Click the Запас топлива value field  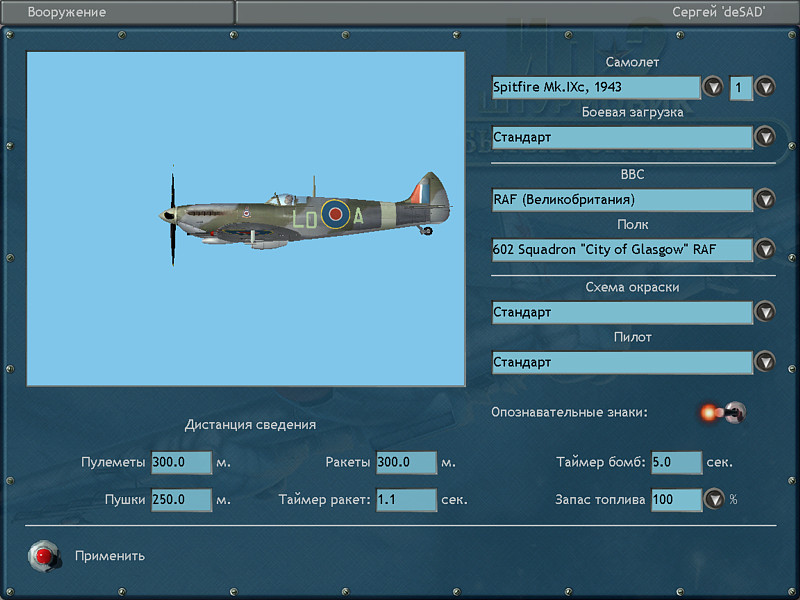(676, 499)
